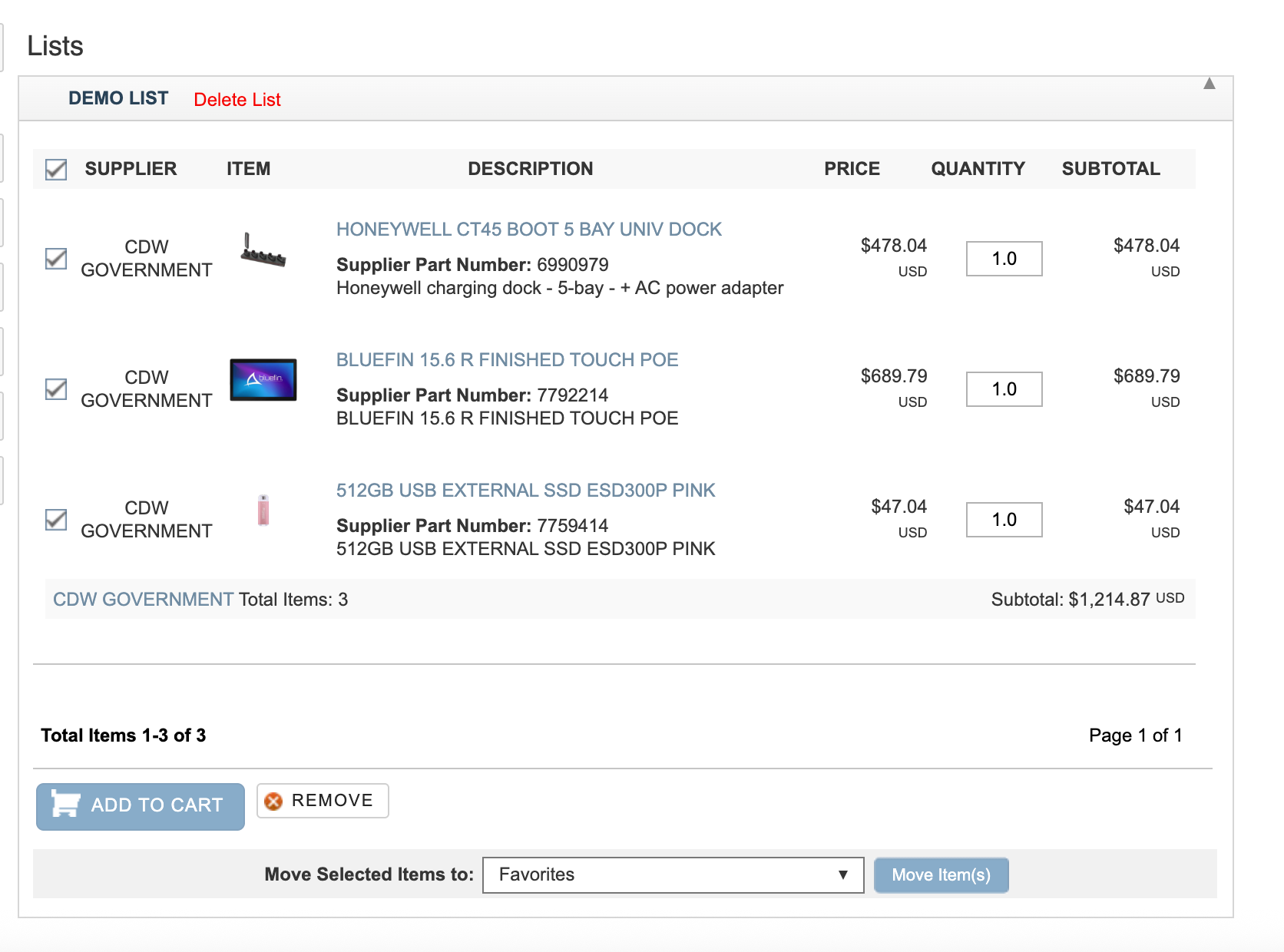Select the $689.79 price of the Bluefin item
Screen dimensions: 1284x952
point(894,376)
